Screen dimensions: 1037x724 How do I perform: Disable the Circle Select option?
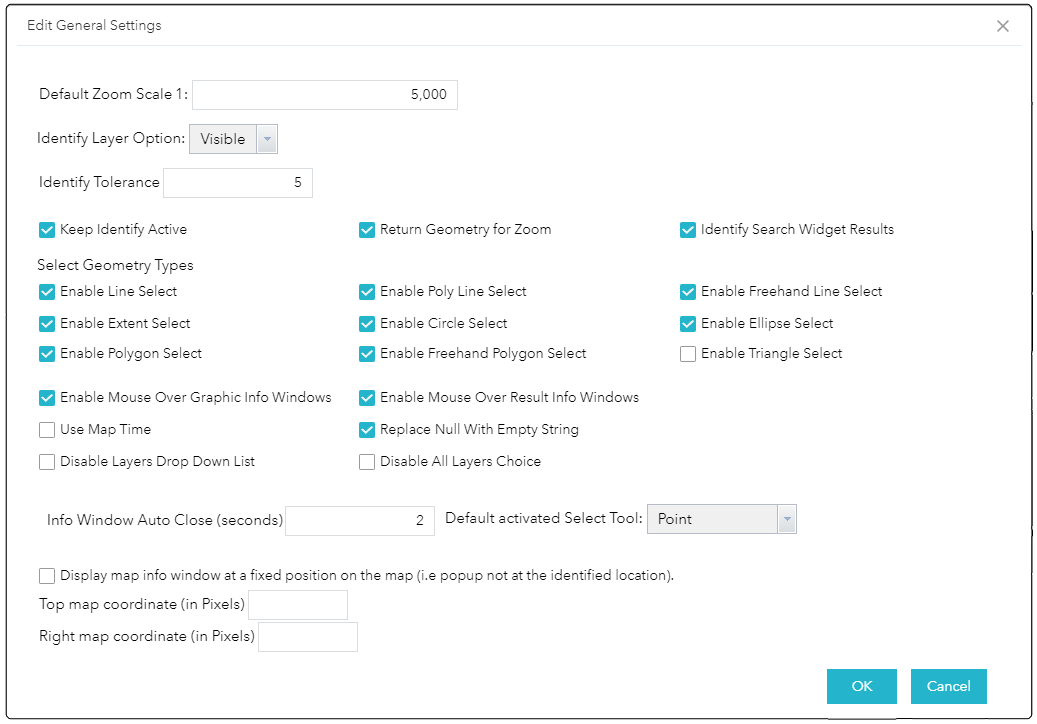pyautogui.click(x=367, y=323)
